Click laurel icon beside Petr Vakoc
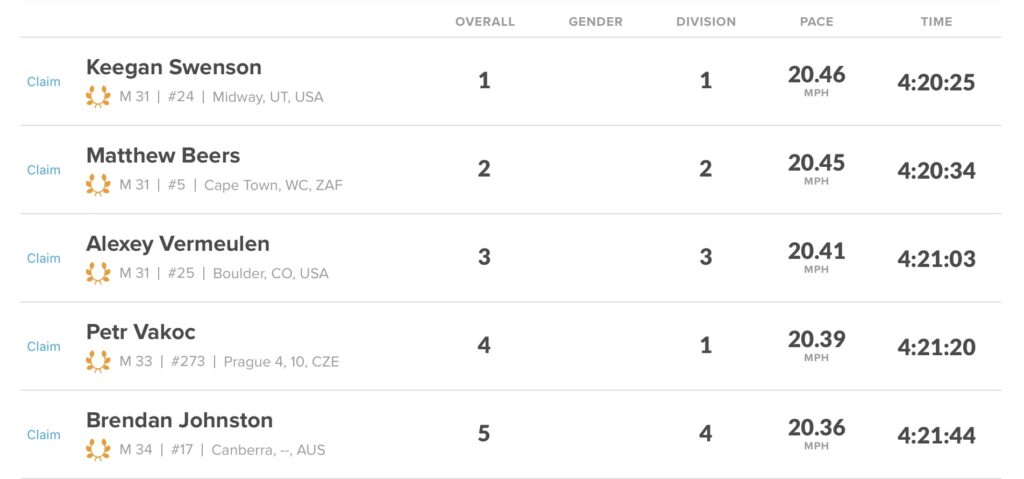The image size is (1024, 479). (98, 361)
